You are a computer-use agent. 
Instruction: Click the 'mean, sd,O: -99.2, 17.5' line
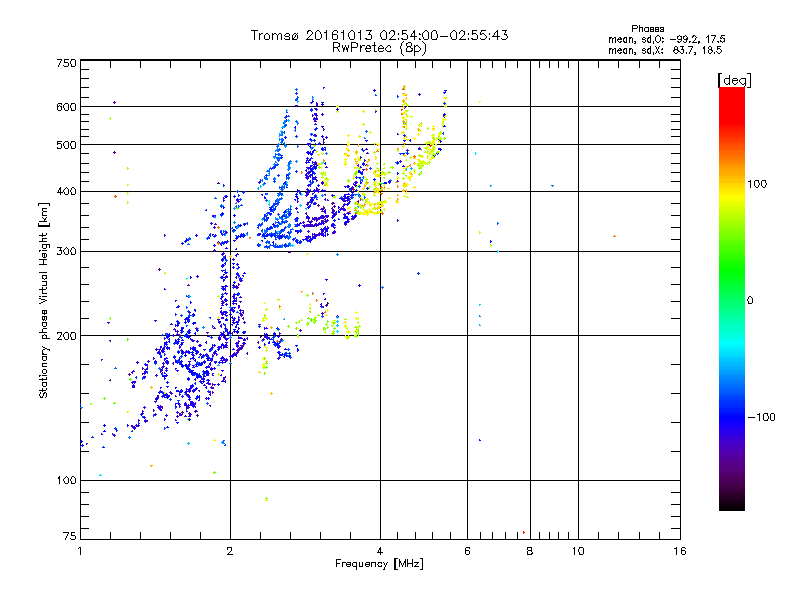click(666, 39)
